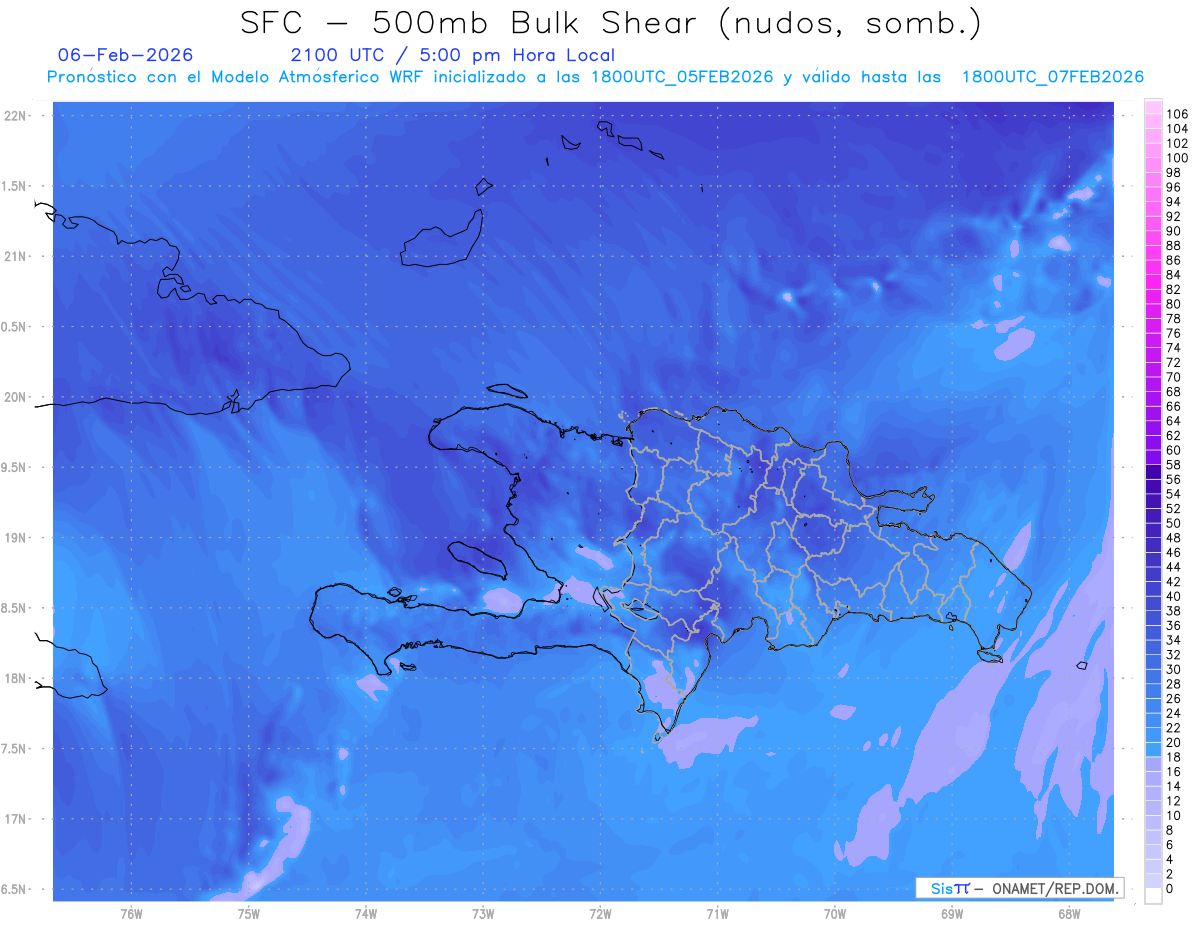Click the '40' colorbar value
1200x927 pixels.
click(x=1174, y=596)
